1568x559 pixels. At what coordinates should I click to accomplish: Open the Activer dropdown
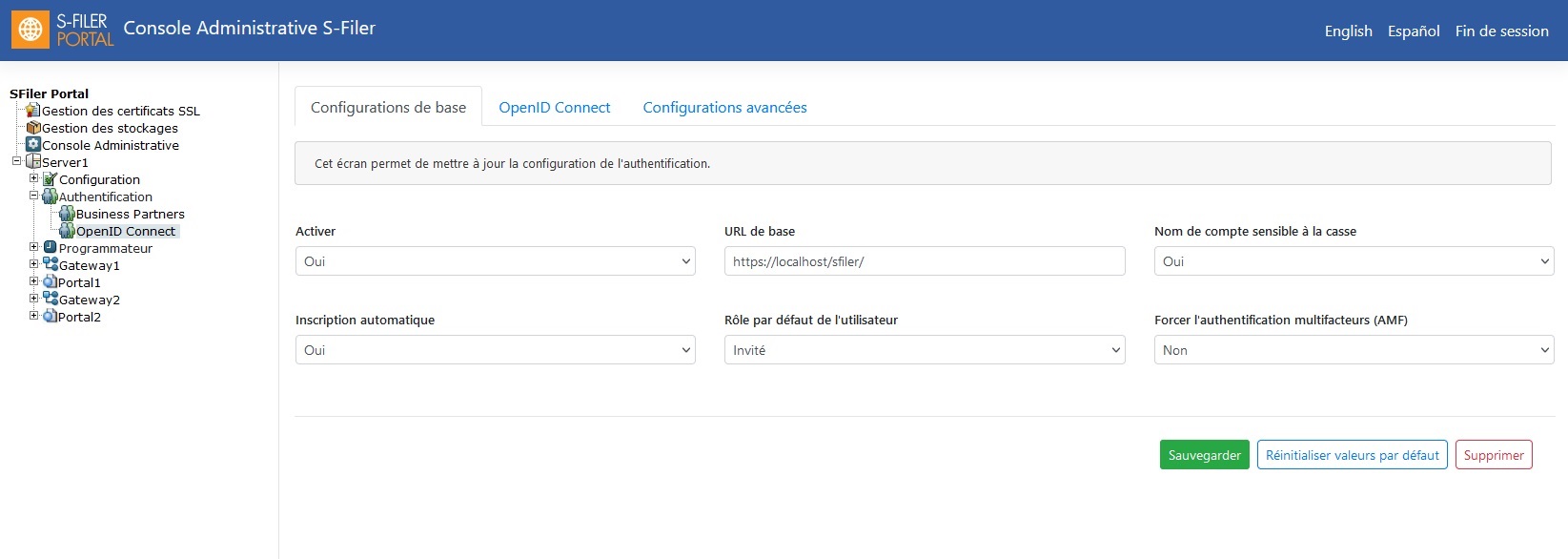tap(496, 261)
